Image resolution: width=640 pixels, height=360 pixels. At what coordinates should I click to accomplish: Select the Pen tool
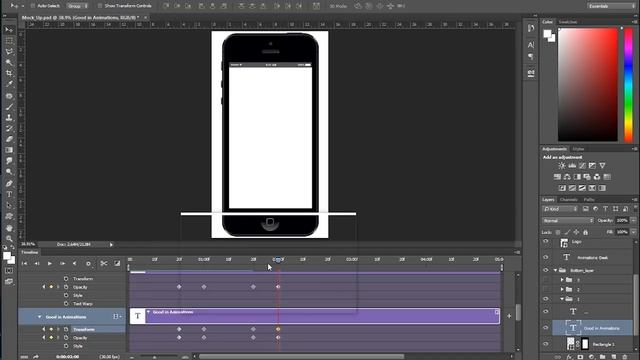[x=9, y=184]
